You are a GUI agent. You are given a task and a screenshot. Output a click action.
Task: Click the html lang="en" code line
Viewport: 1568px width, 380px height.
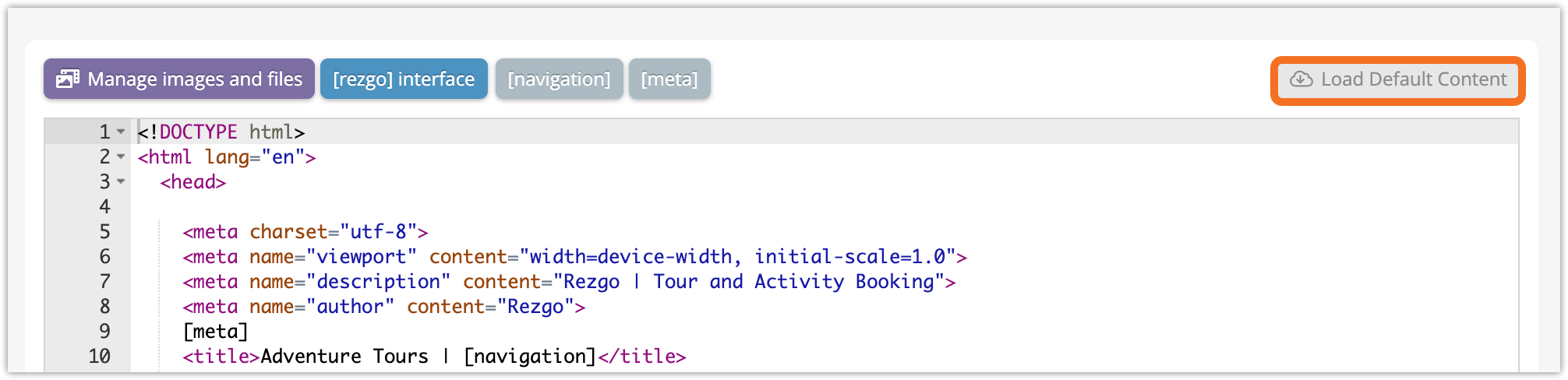click(x=227, y=157)
